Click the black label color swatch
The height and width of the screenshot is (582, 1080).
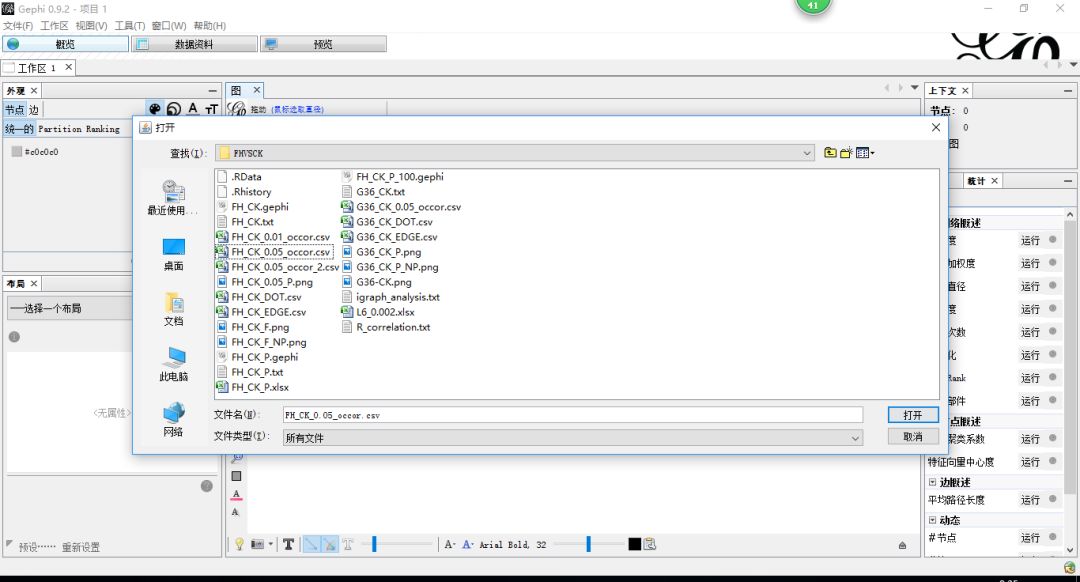coord(634,544)
